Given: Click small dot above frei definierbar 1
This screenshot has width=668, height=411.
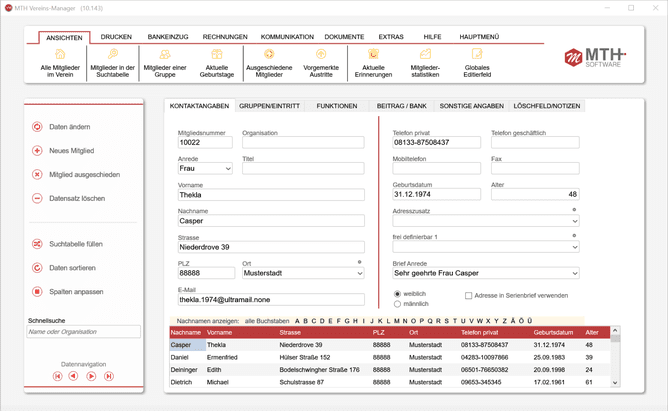Looking at the screenshot, I should click(574, 236).
